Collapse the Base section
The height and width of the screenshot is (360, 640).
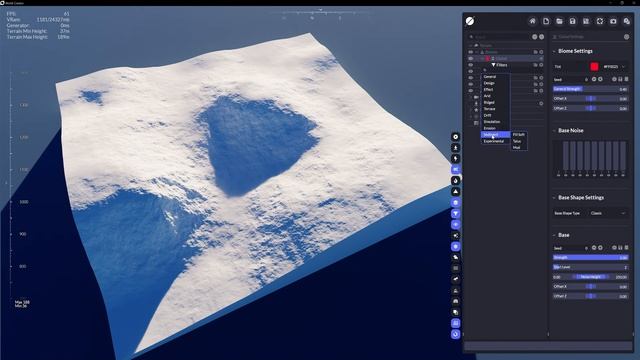(554, 235)
